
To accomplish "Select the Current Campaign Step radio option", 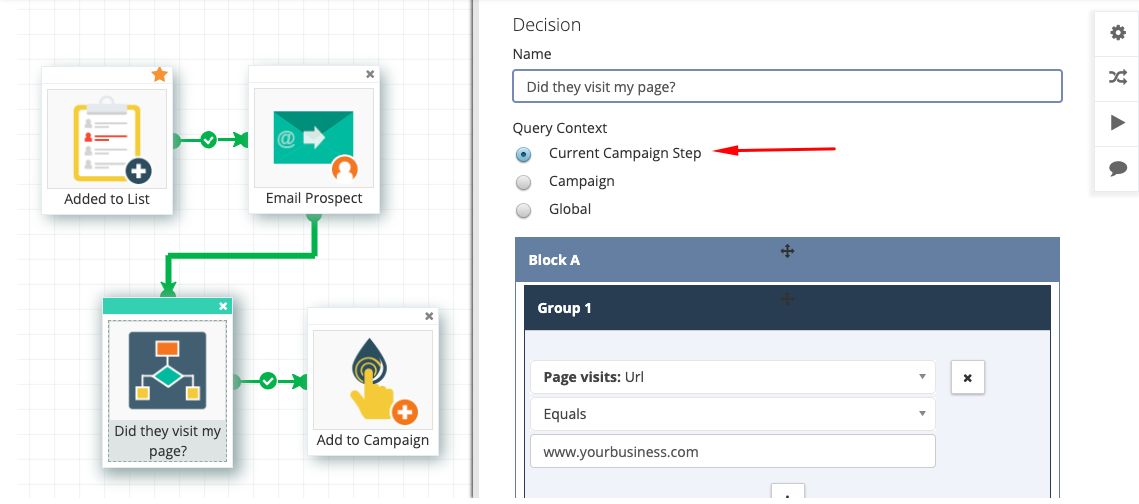I will tap(523, 155).
